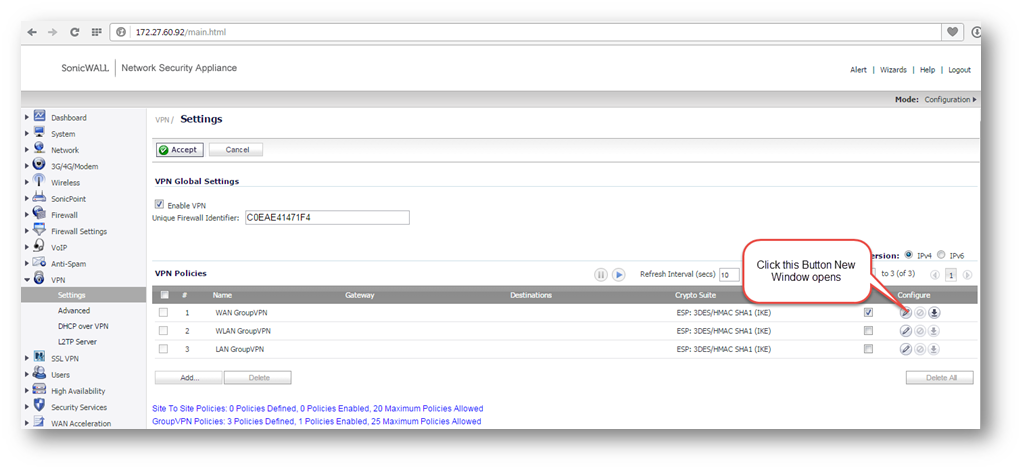Collapse the VPN section in sidebar
This screenshot has height=471, width=1023.
(27, 280)
